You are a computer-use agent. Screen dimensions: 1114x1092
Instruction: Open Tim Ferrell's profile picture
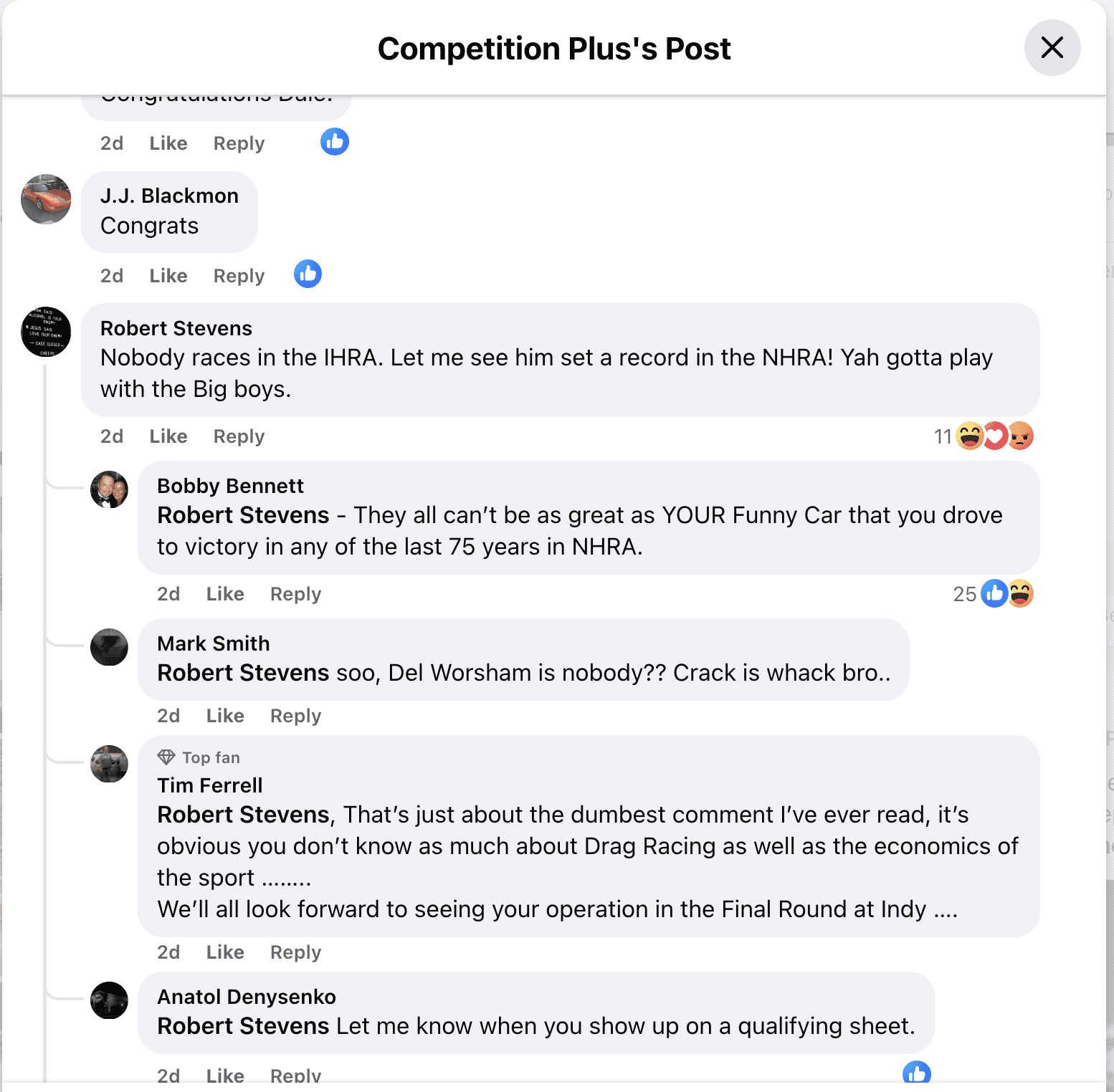(x=110, y=765)
